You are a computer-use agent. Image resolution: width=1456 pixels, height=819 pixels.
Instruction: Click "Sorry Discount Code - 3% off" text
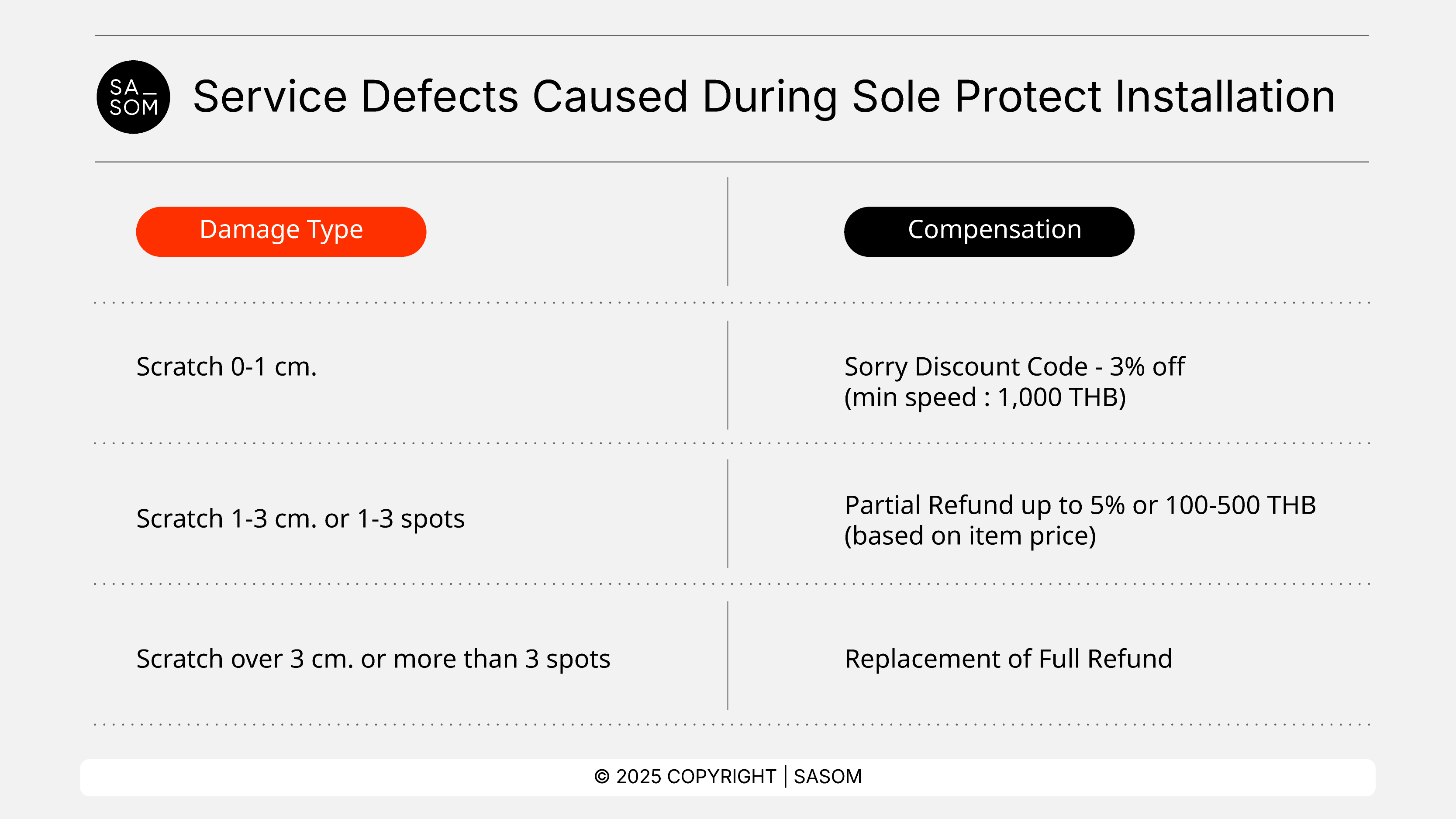1014,367
